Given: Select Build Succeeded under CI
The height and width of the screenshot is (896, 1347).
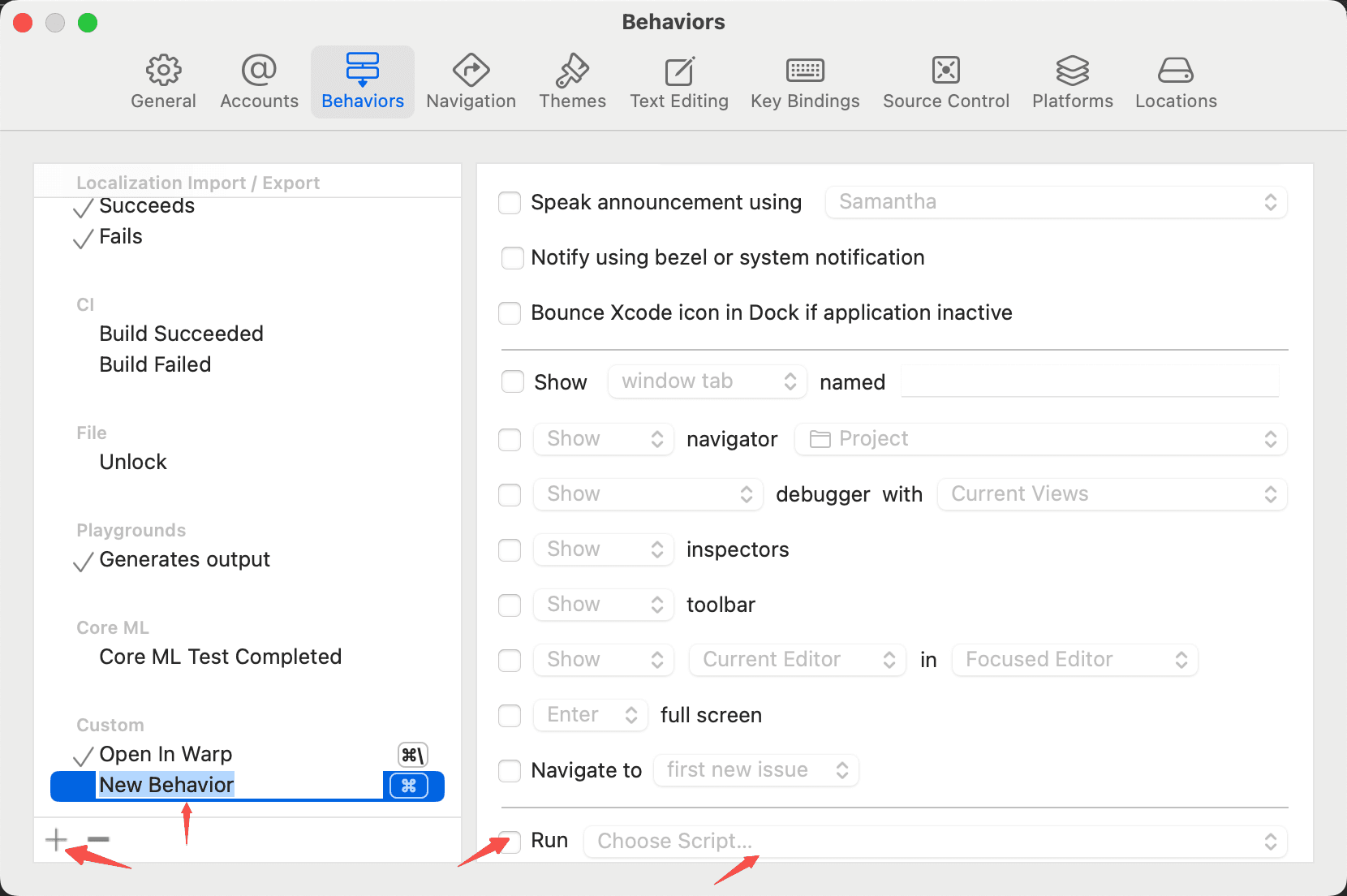Looking at the screenshot, I should (181, 334).
